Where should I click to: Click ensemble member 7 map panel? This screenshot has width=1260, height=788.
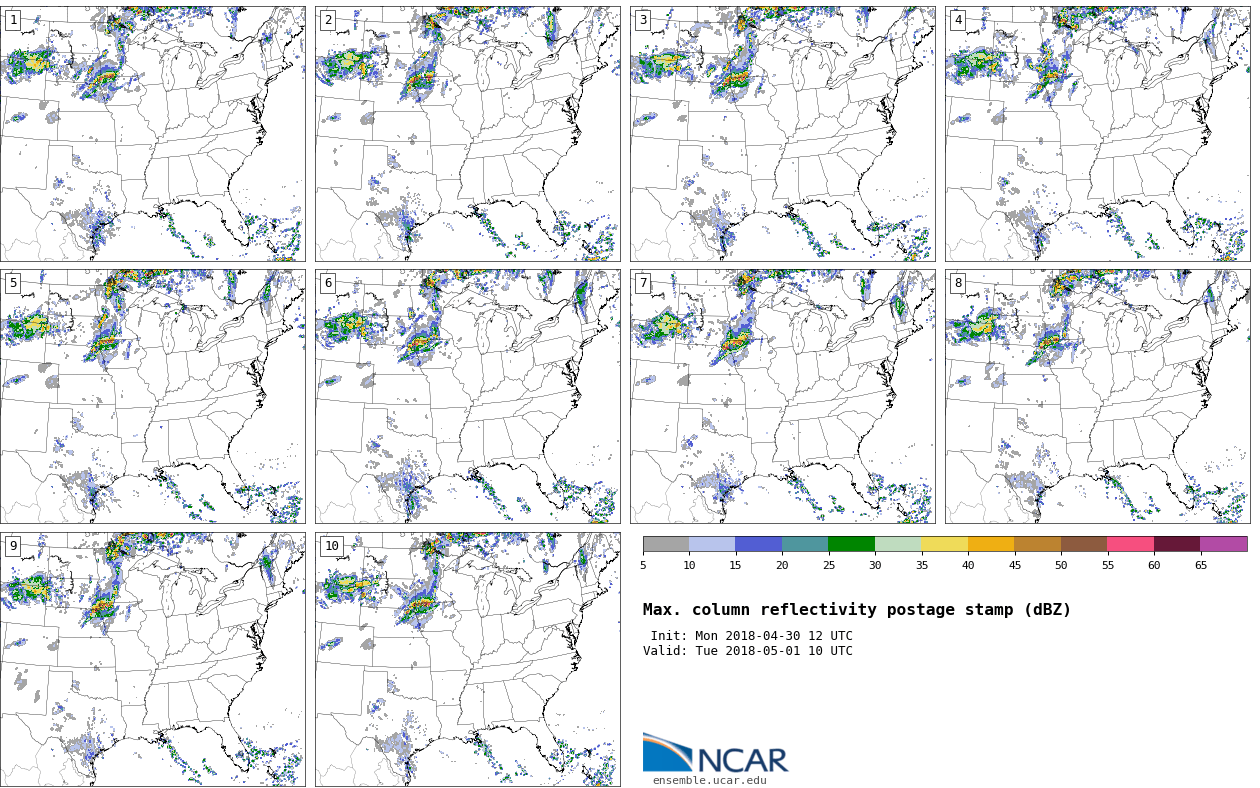pyautogui.click(x=782, y=396)
